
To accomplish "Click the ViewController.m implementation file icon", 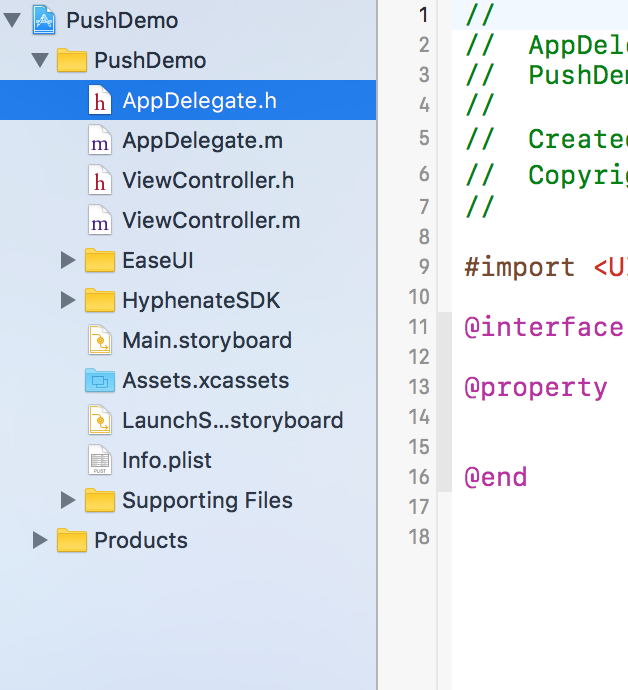I will pyautogui.click(x=99, y=220).
